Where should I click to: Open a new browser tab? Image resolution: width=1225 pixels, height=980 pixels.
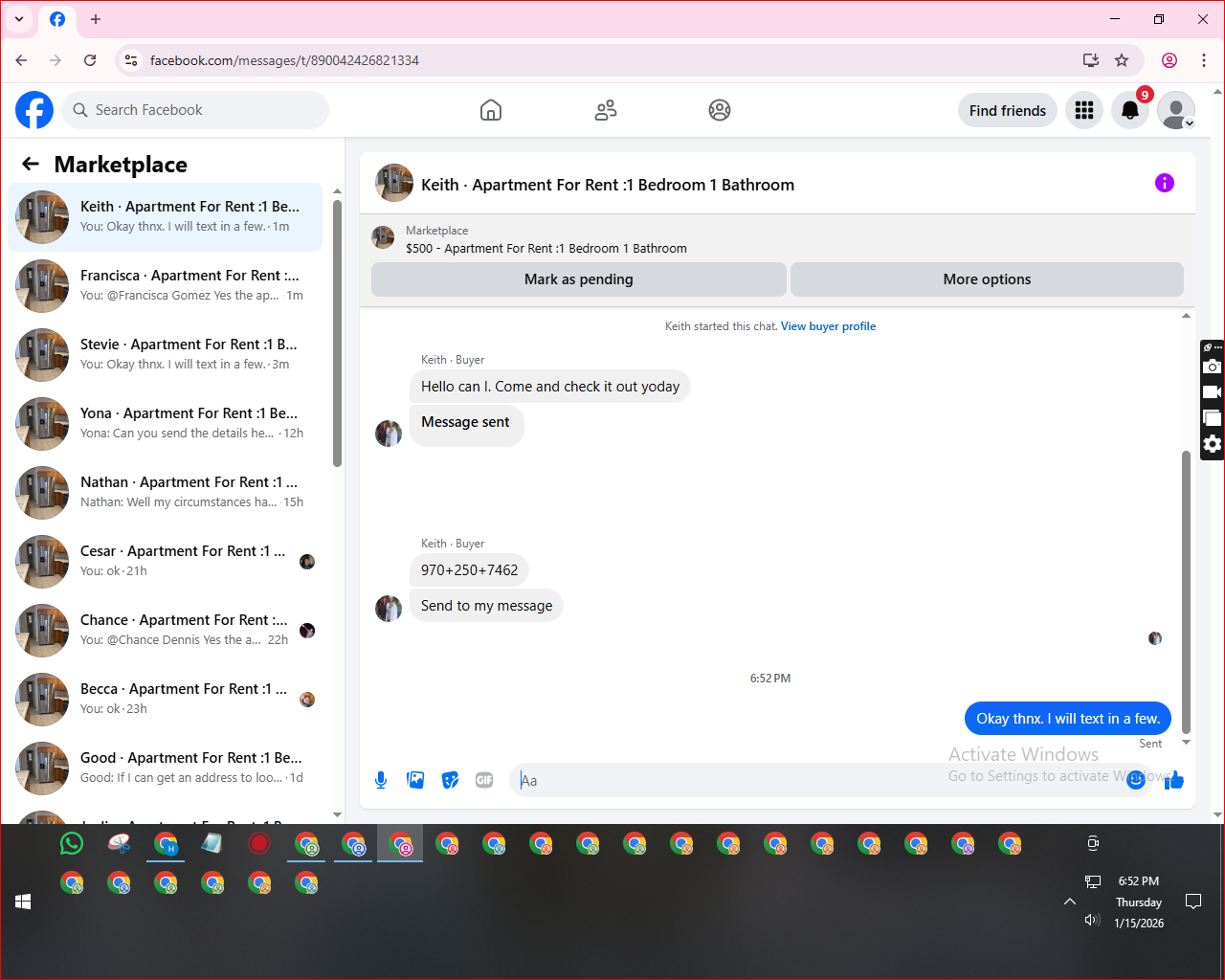click(x=96, y=19)
